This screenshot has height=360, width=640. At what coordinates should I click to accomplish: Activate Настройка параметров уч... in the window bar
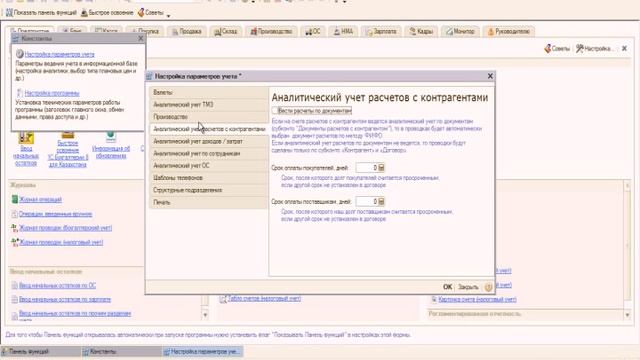(x=202, y=351)
